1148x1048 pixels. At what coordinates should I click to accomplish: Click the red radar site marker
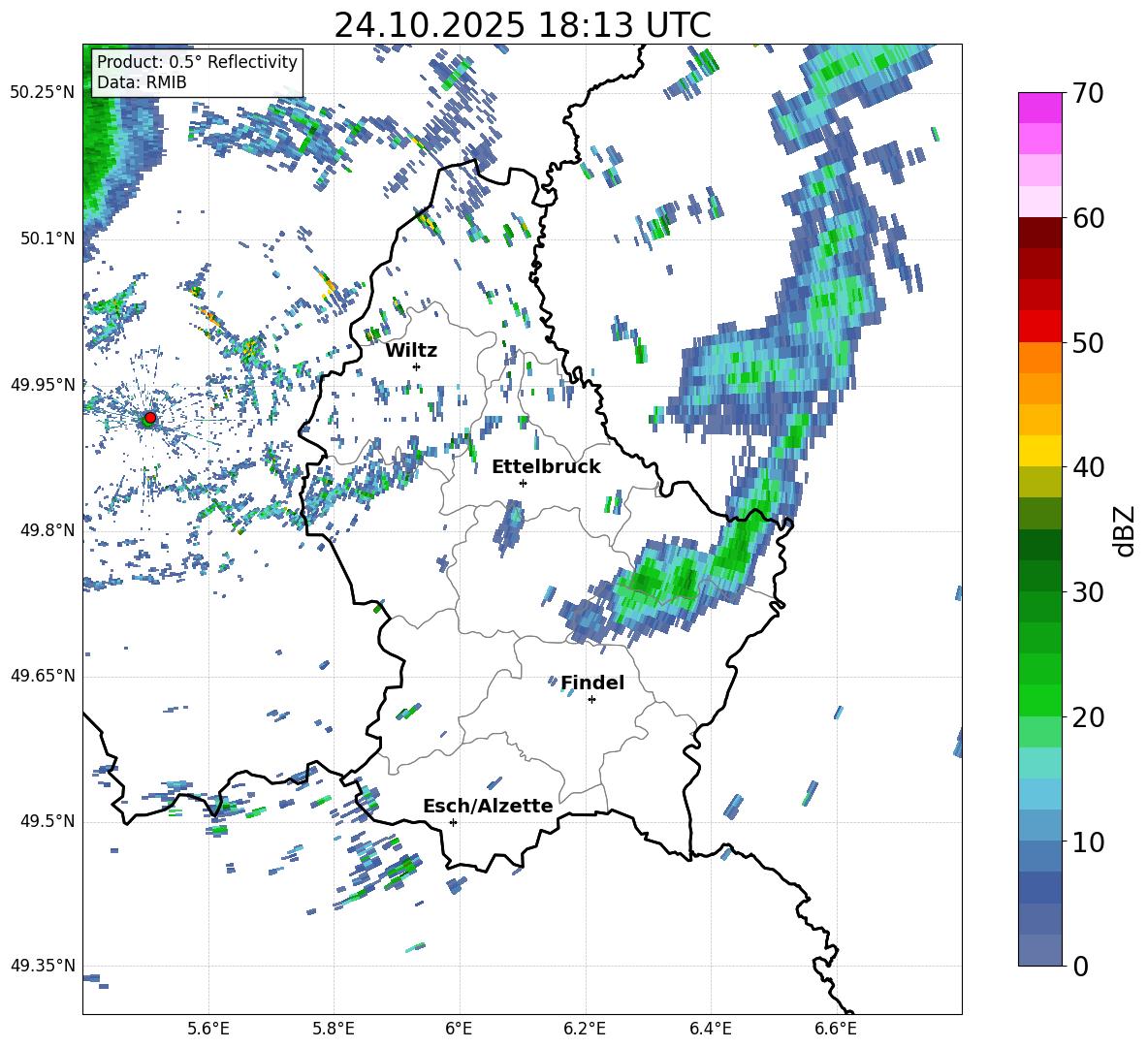coord(149,418)
